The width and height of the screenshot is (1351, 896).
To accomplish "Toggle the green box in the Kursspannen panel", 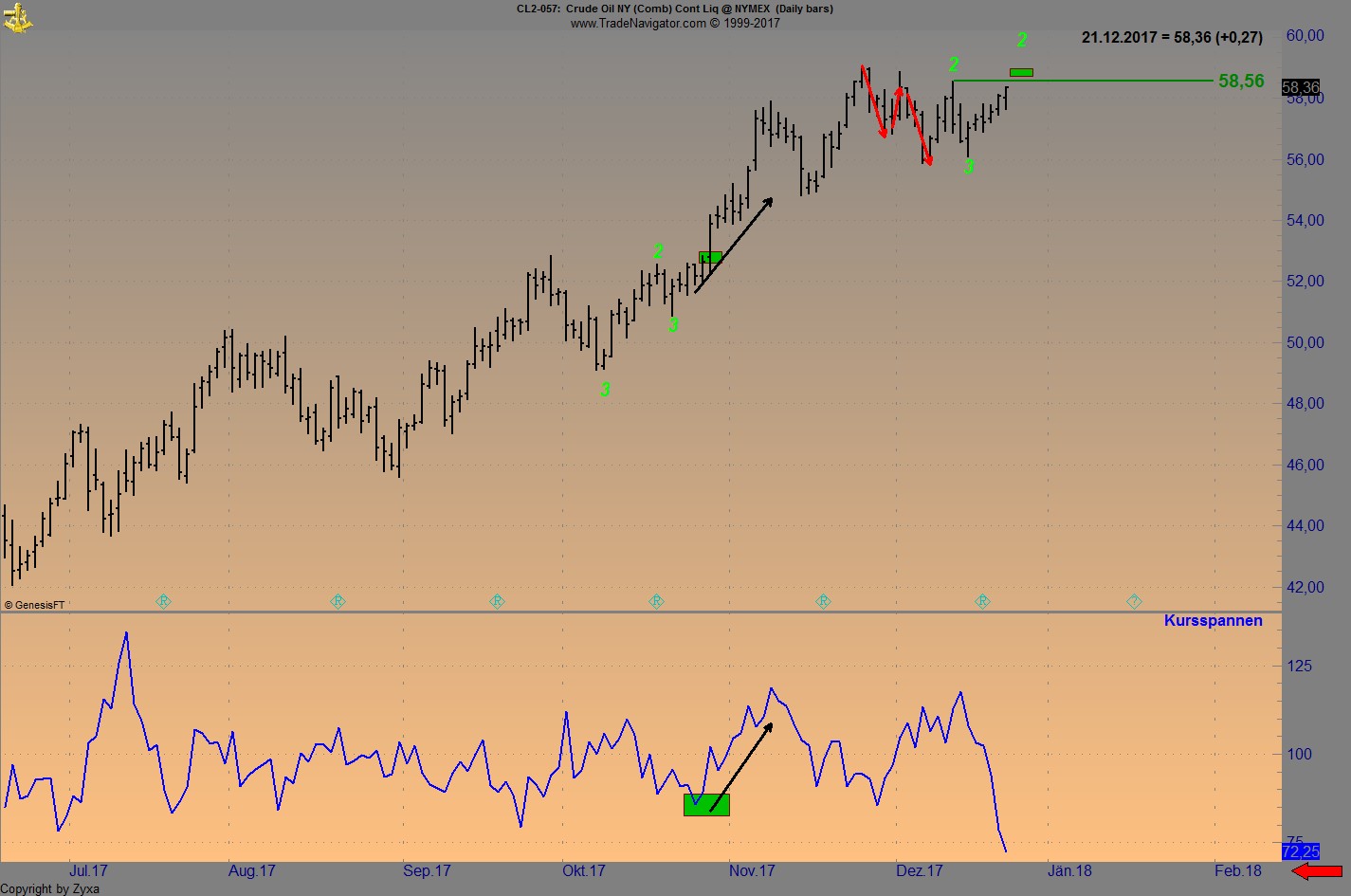I will (x=706, y=804).
